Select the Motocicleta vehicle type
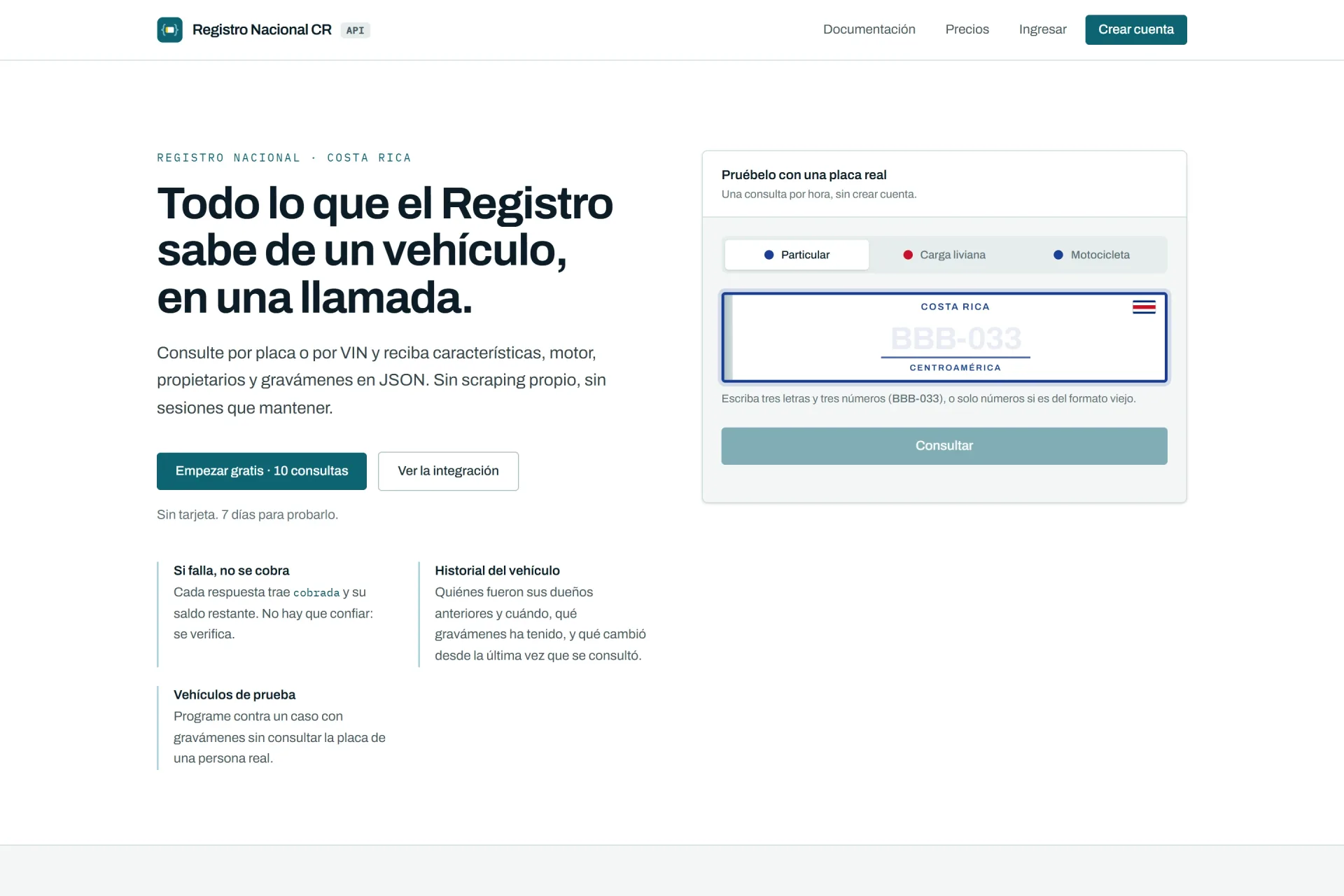This screenshot has width=1344, height=896. tap(1091, 255)
